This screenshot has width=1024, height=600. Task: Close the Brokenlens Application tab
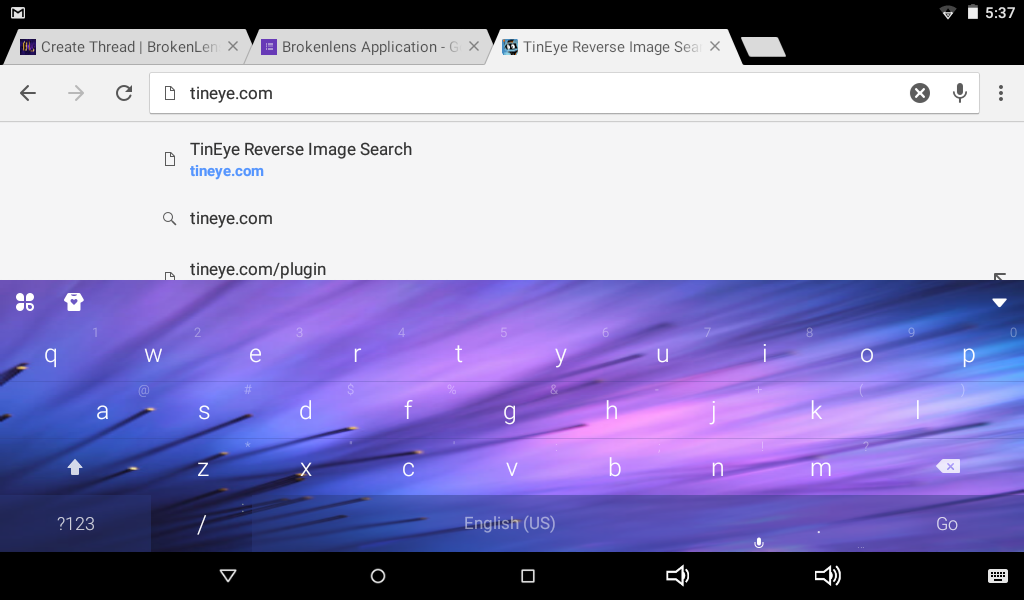click(474, 46)
